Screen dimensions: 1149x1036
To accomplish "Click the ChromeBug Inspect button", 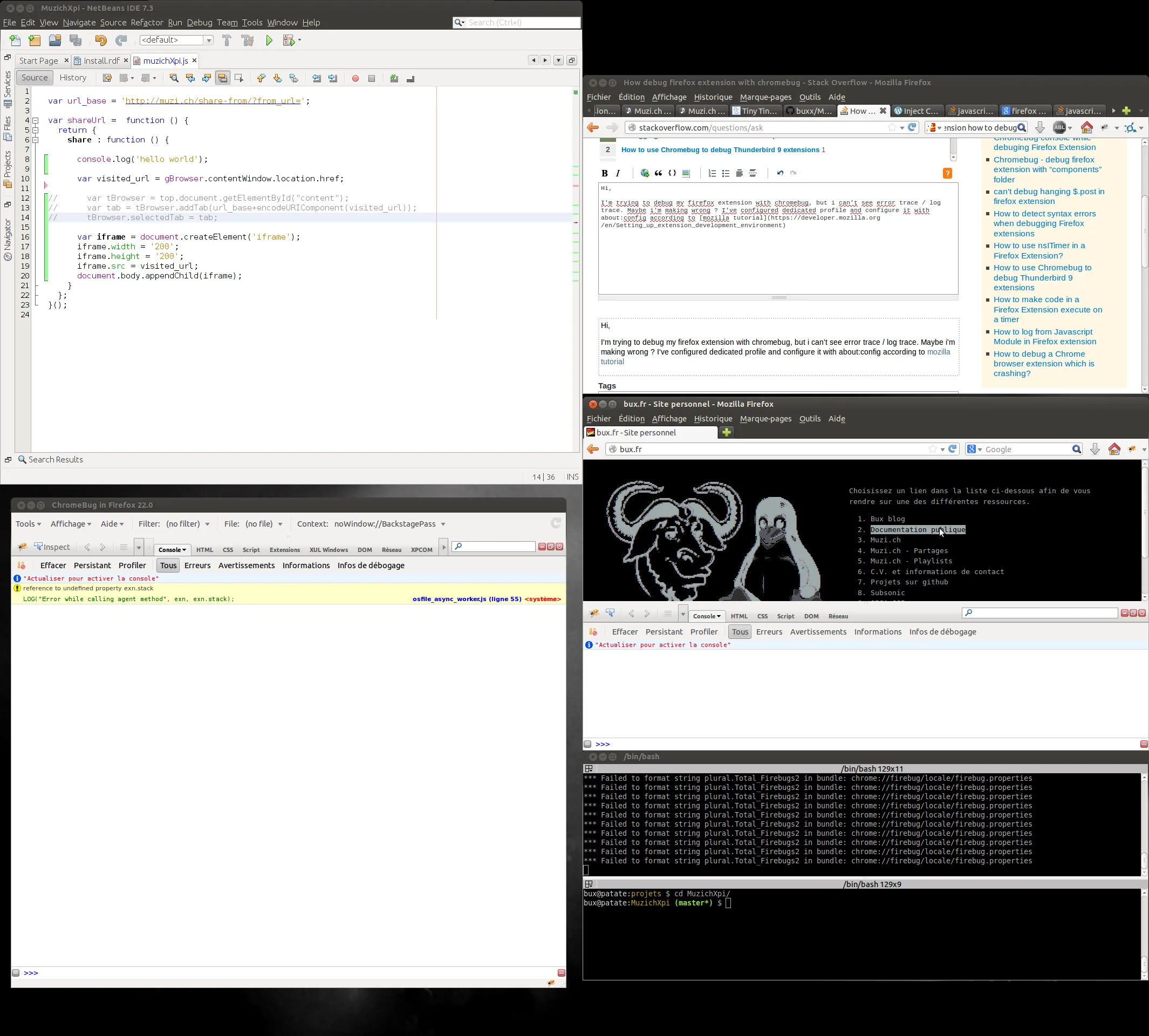I will (x=52, y=547).
